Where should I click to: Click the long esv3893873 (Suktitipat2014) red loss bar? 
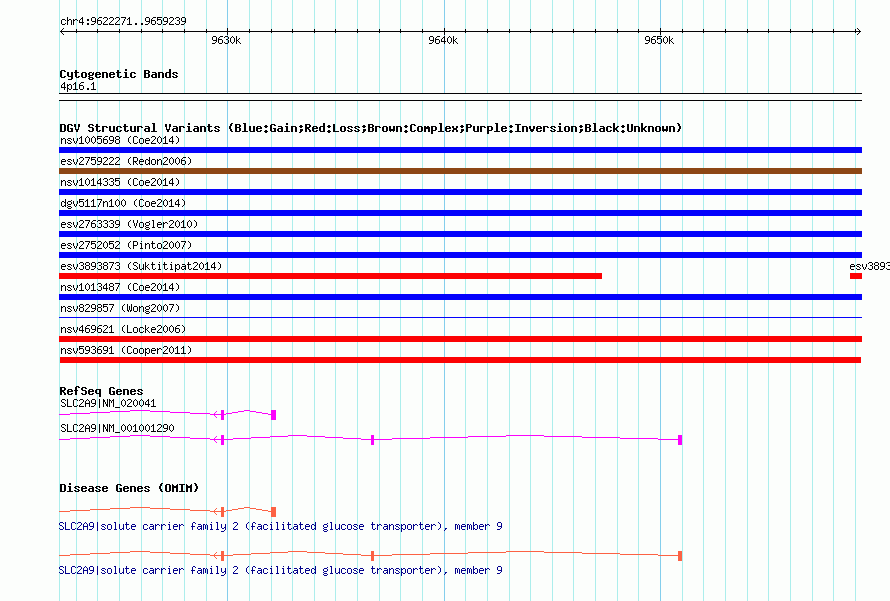coord(330,276)
